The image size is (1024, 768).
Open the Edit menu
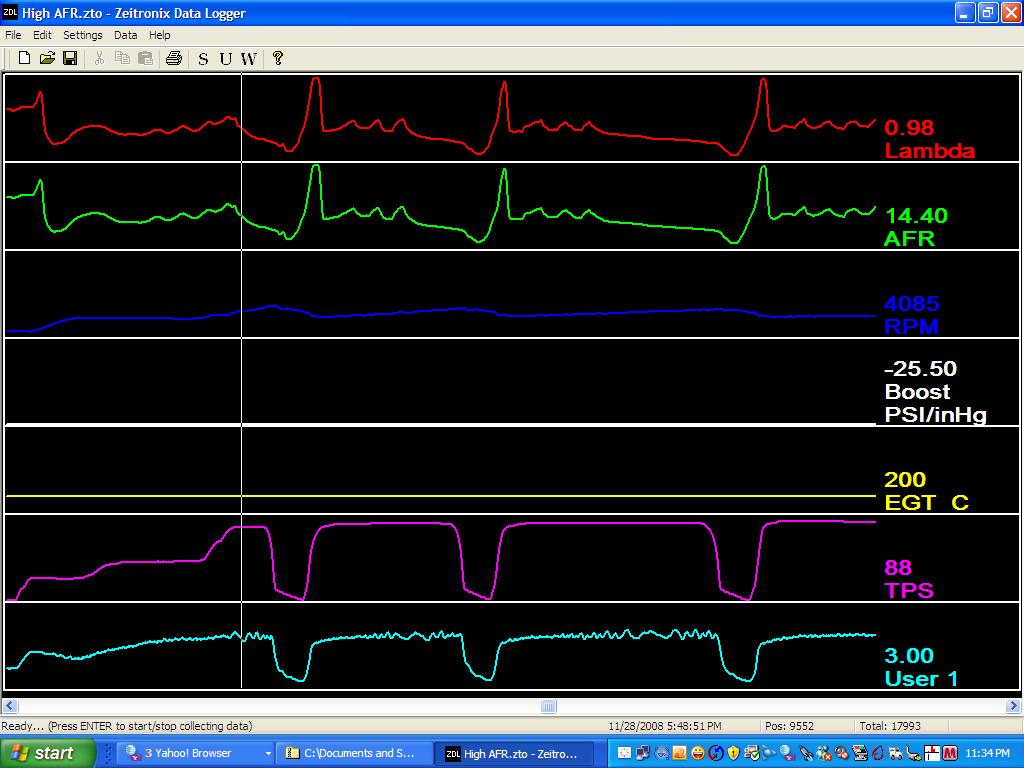(42, 35)
